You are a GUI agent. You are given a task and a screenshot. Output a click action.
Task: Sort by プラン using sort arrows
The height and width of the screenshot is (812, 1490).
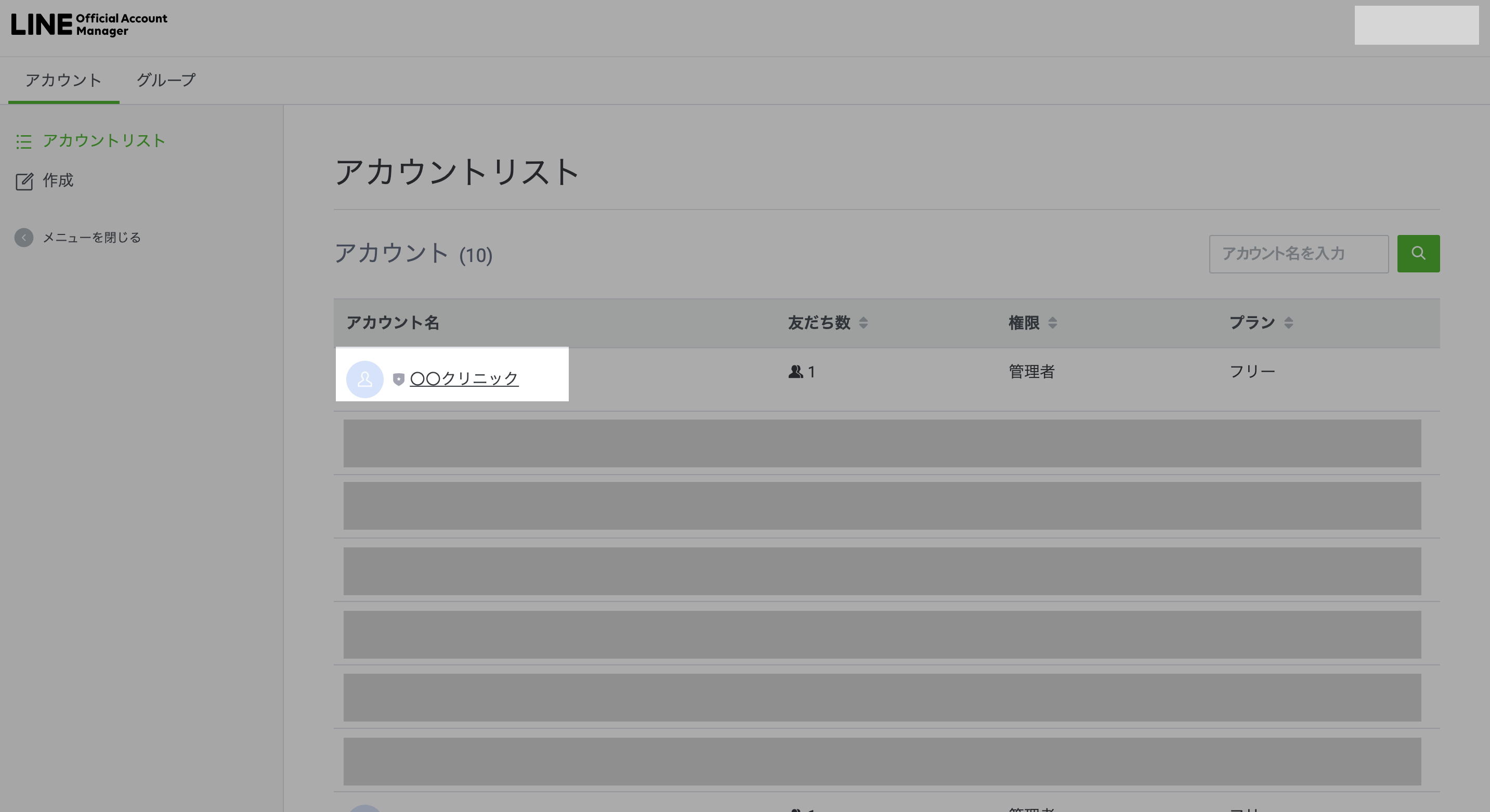point(1288,323)
